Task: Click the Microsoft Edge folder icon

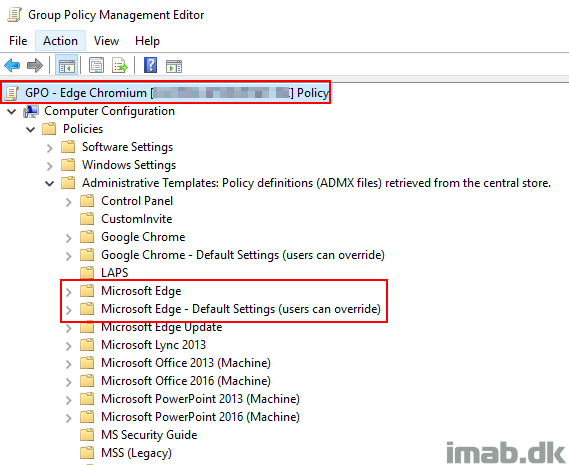Action: tap(87, 291)
